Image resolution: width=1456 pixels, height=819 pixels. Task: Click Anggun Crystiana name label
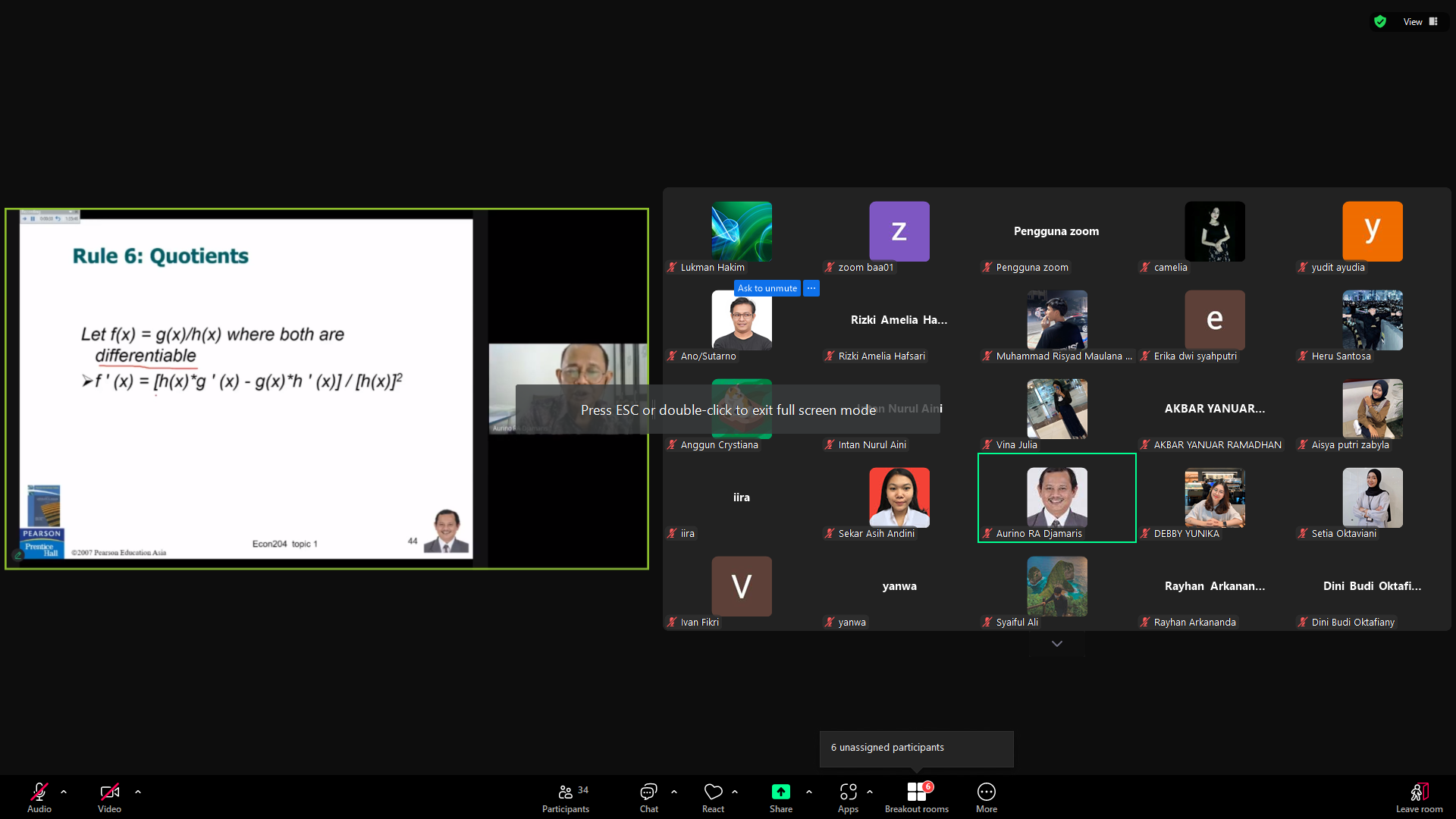[x=720, y=445]
